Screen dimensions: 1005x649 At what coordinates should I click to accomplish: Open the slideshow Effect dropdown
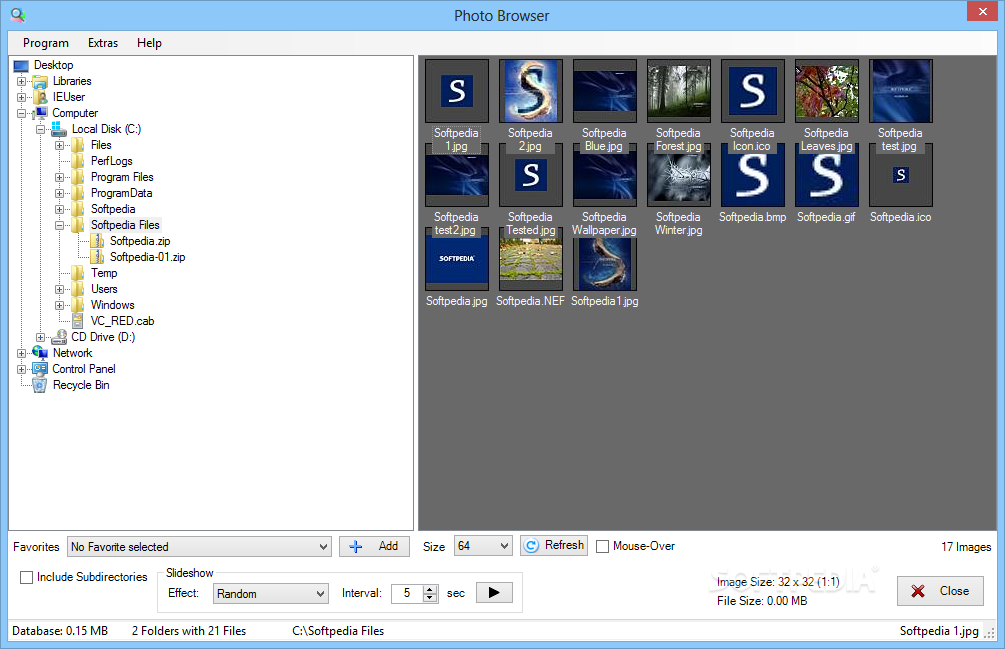click(270, 593)
